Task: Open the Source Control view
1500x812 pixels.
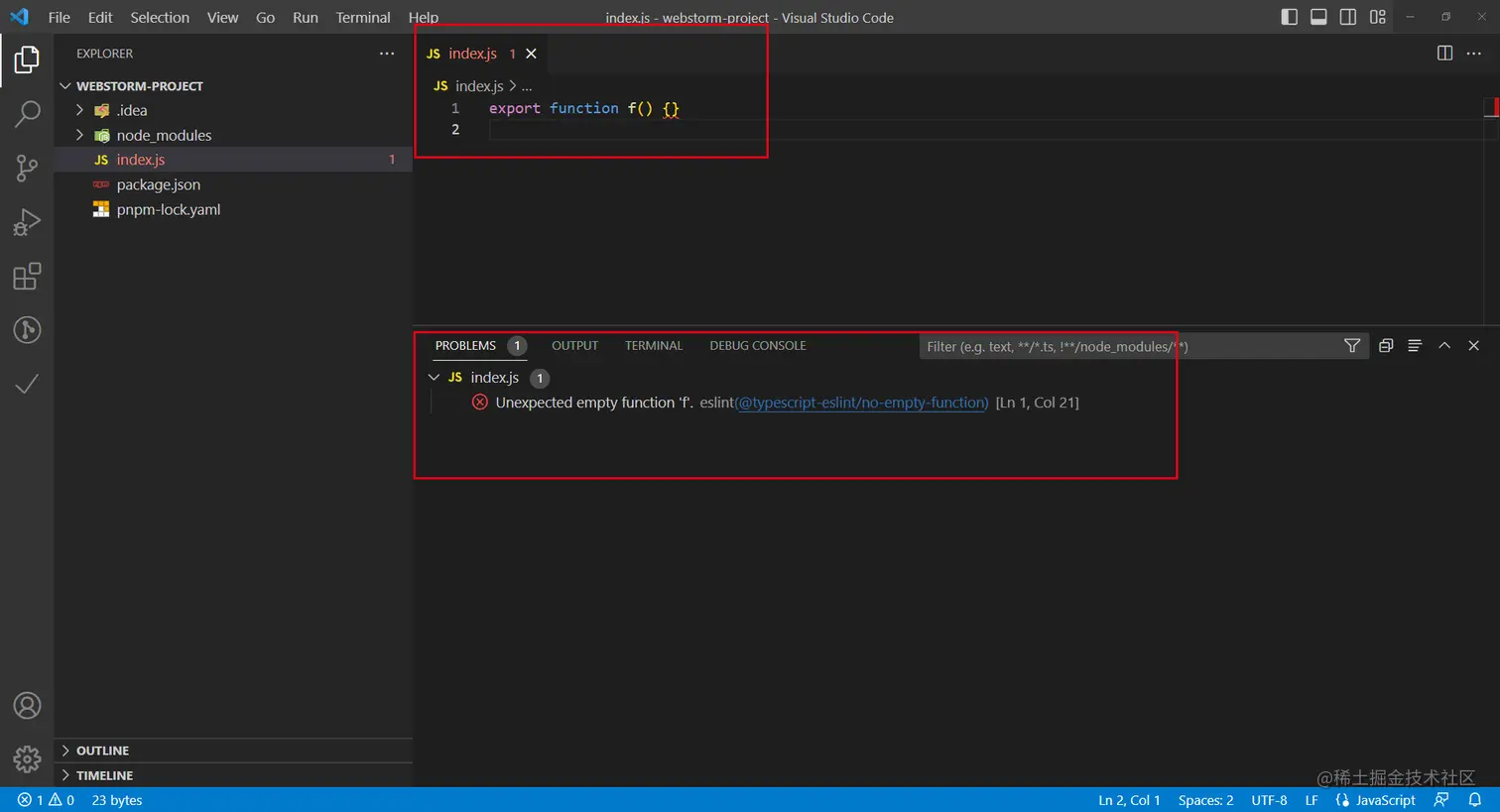Action: 27,168
